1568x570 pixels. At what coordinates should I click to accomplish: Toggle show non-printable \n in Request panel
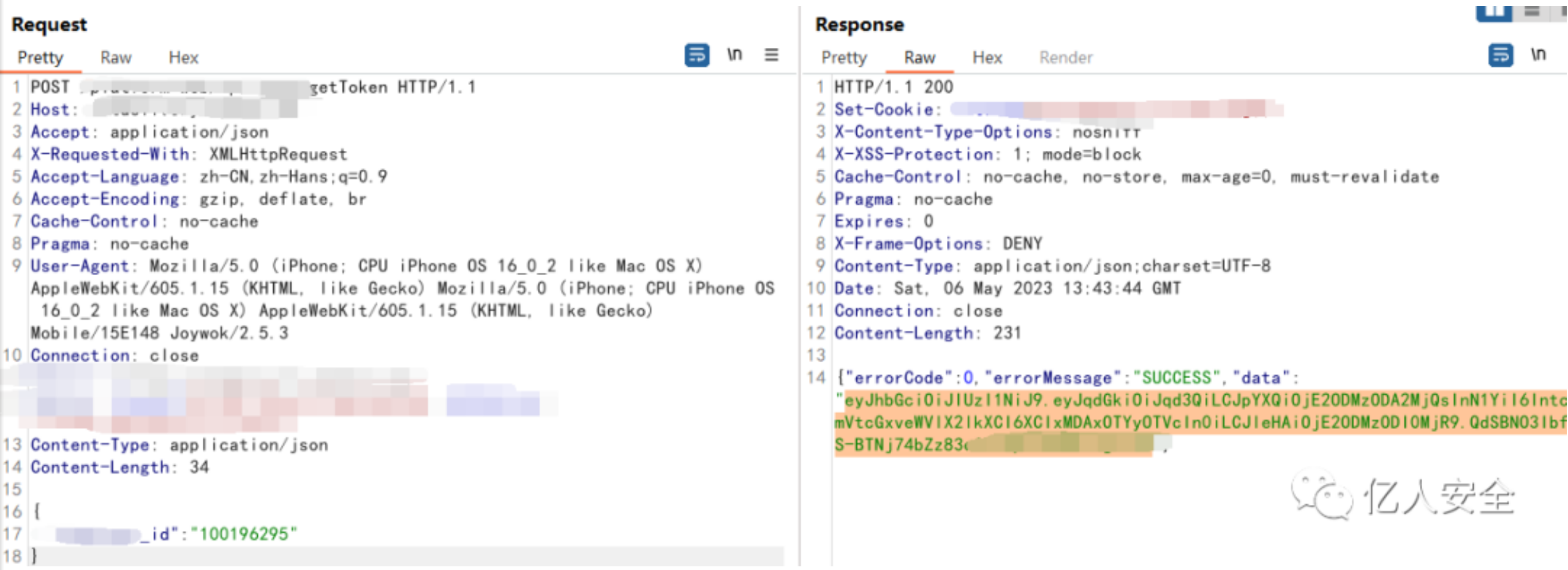coord(734,55)
